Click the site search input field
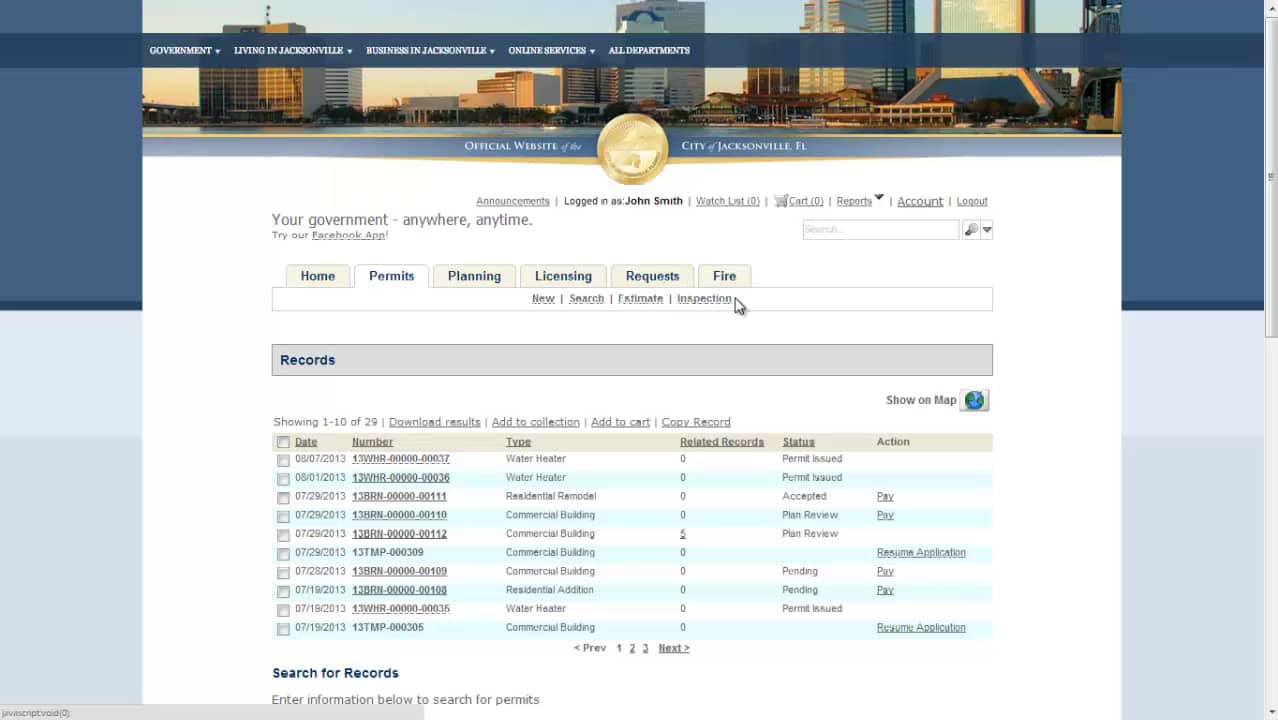The height and width of the screenshot is (720, 1278). pos(880,230)
